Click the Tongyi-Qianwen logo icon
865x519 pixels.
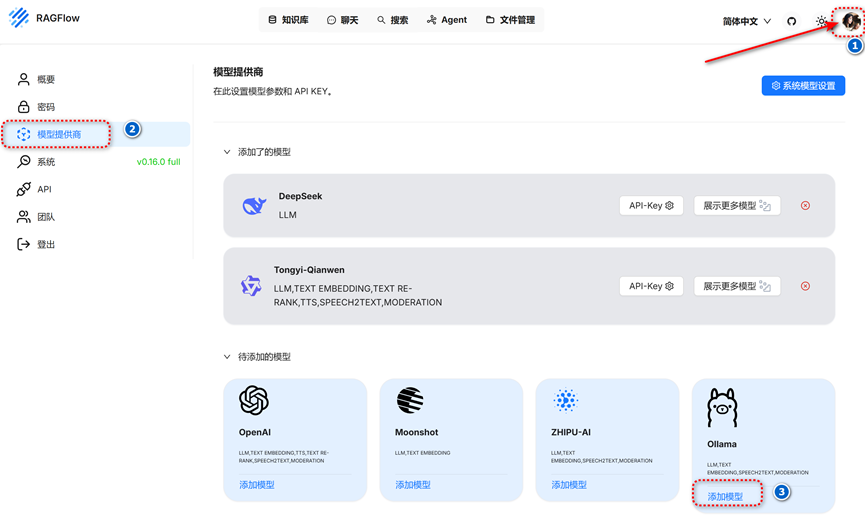251,286
